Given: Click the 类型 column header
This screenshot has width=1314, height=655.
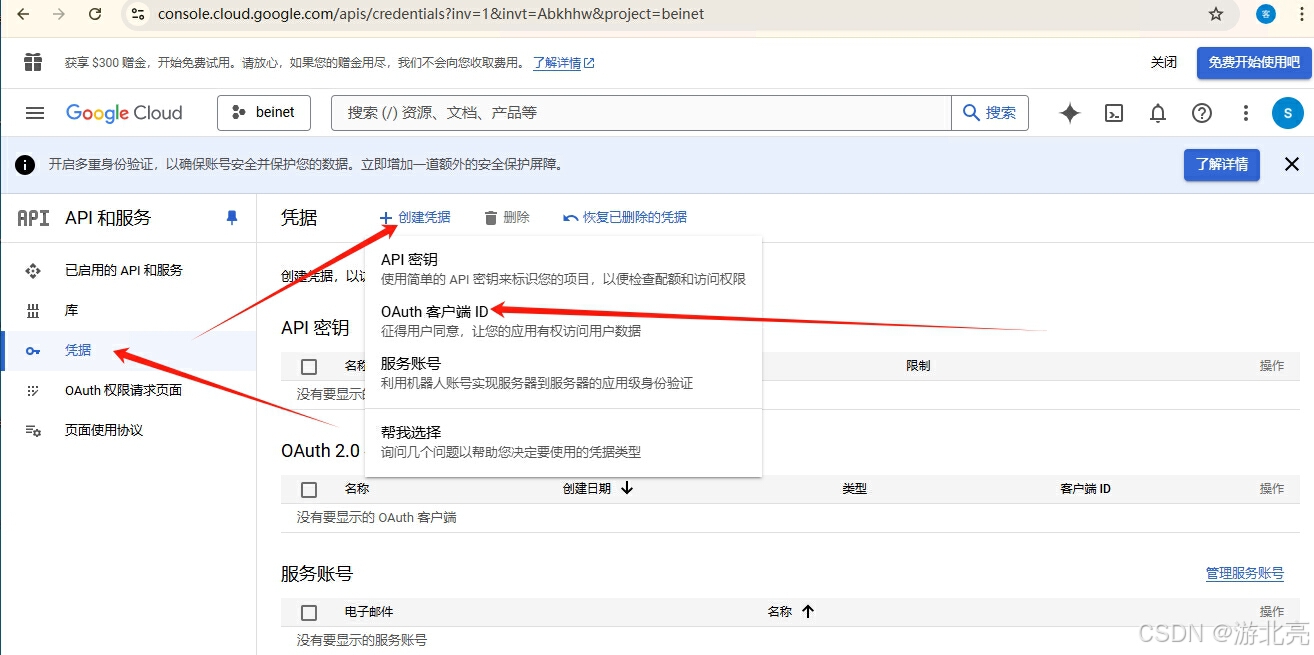Looking at the screenshot, I should [854, 488].
